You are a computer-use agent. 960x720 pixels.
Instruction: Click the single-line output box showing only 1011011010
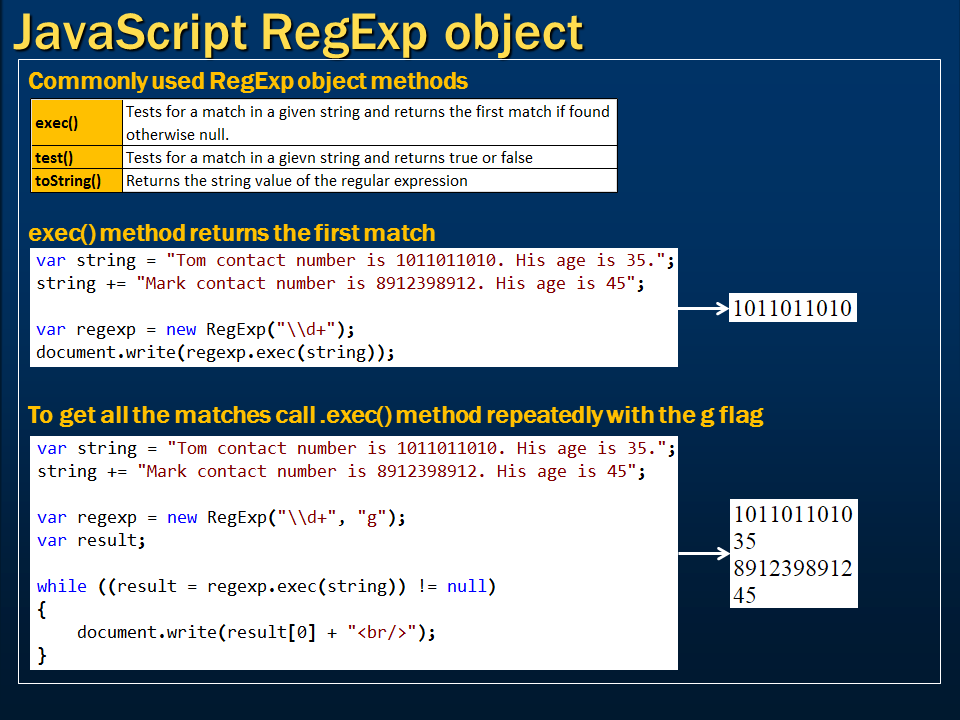[x=792, y=307]
